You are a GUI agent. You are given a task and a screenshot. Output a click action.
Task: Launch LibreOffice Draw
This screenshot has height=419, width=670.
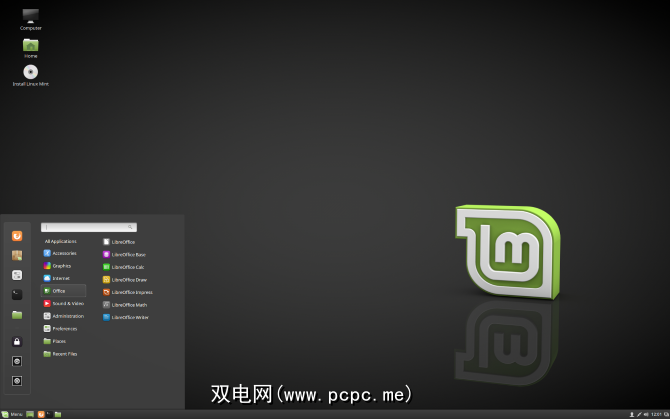(125, 280)
